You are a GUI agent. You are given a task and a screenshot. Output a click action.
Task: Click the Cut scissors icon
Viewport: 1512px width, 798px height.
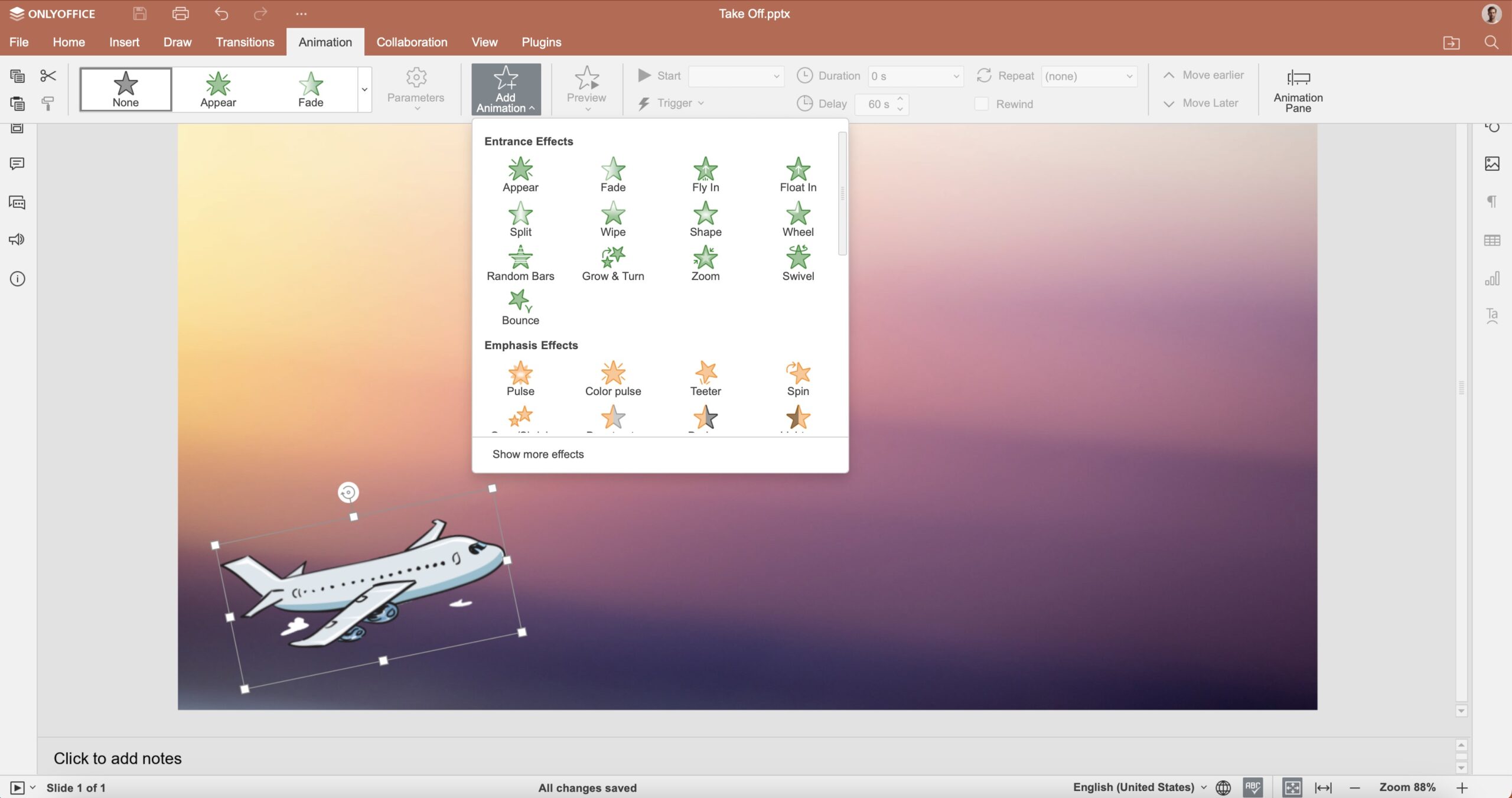[48, 76]
